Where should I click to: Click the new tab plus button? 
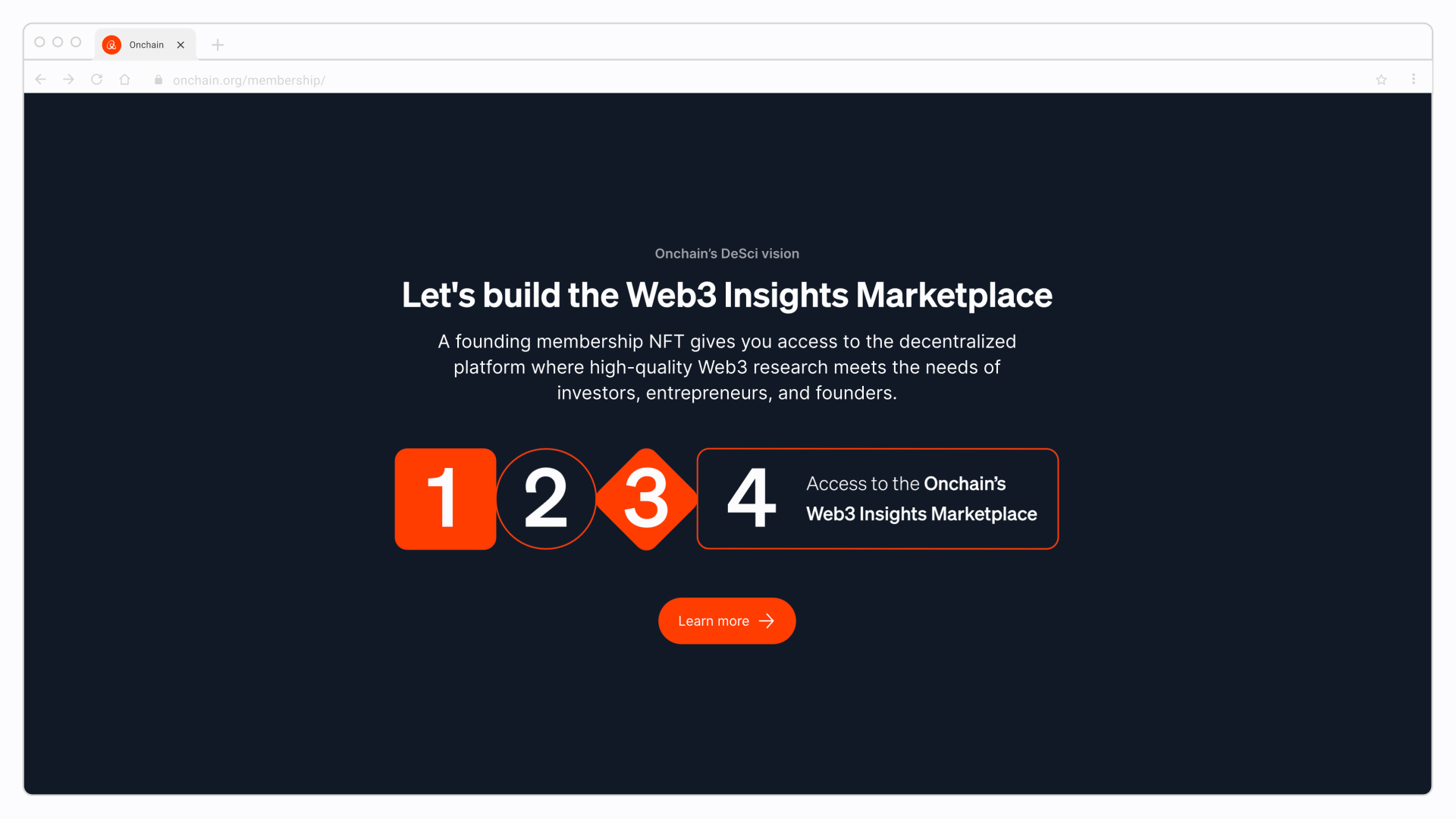217,44
